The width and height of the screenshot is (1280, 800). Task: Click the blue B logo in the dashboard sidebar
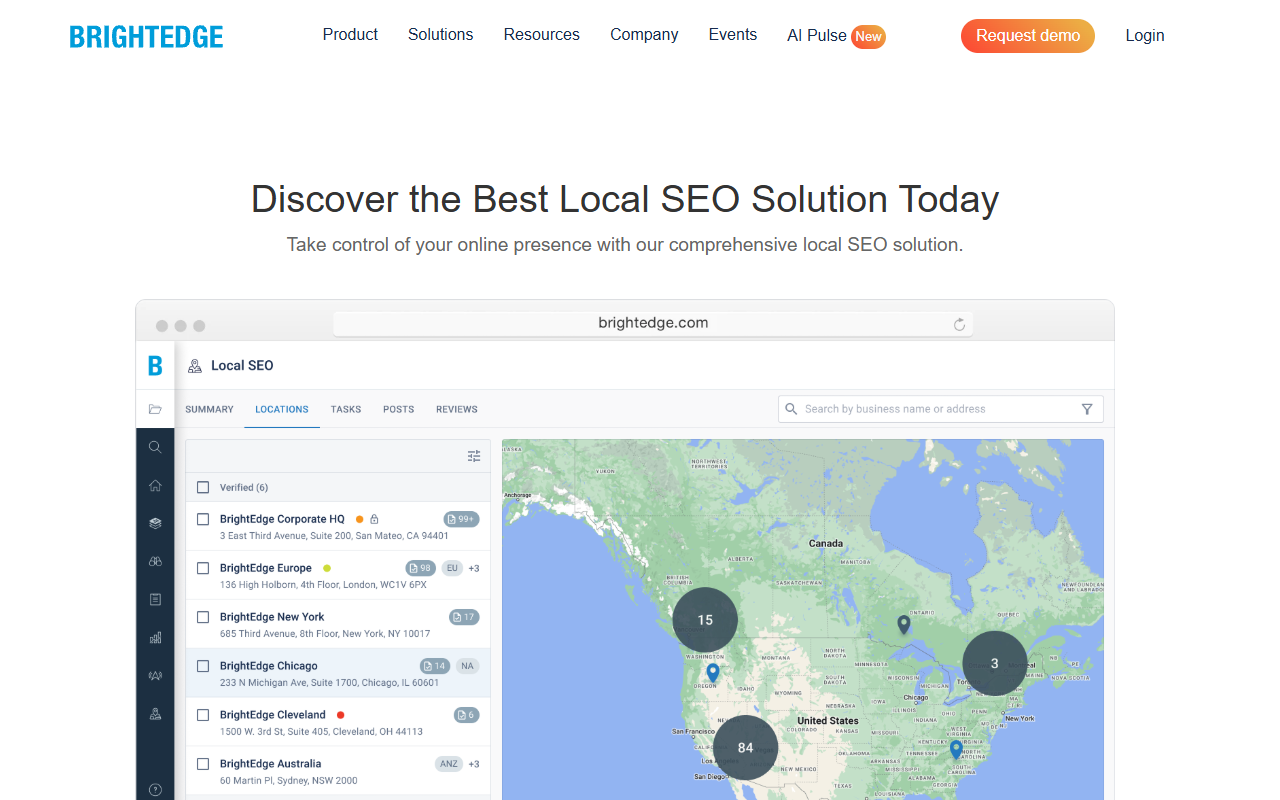point(155,366)
